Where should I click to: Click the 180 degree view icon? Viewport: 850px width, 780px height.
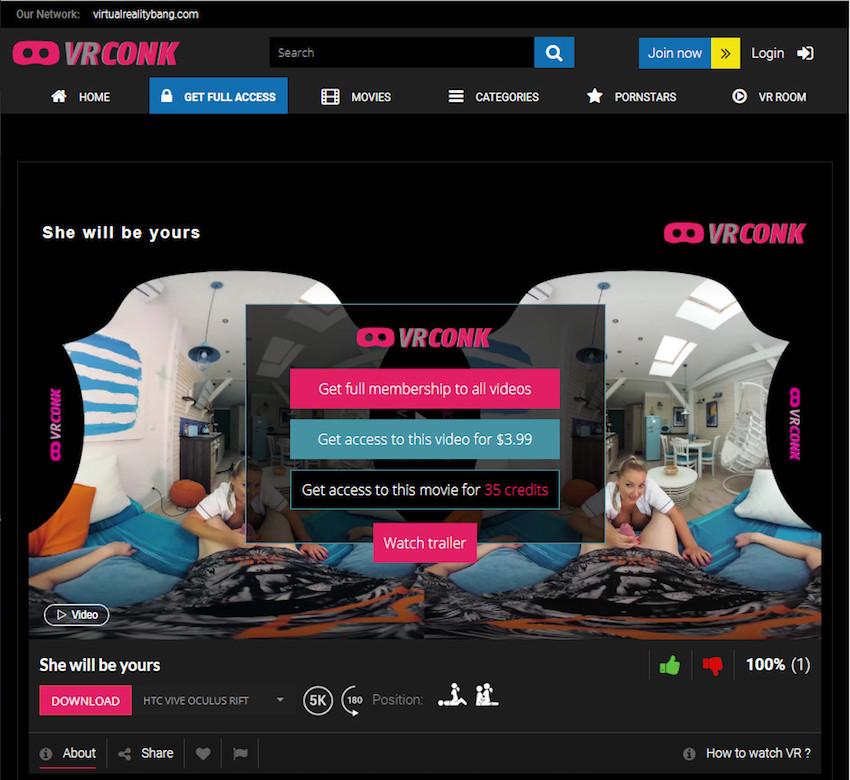point(353,700)
